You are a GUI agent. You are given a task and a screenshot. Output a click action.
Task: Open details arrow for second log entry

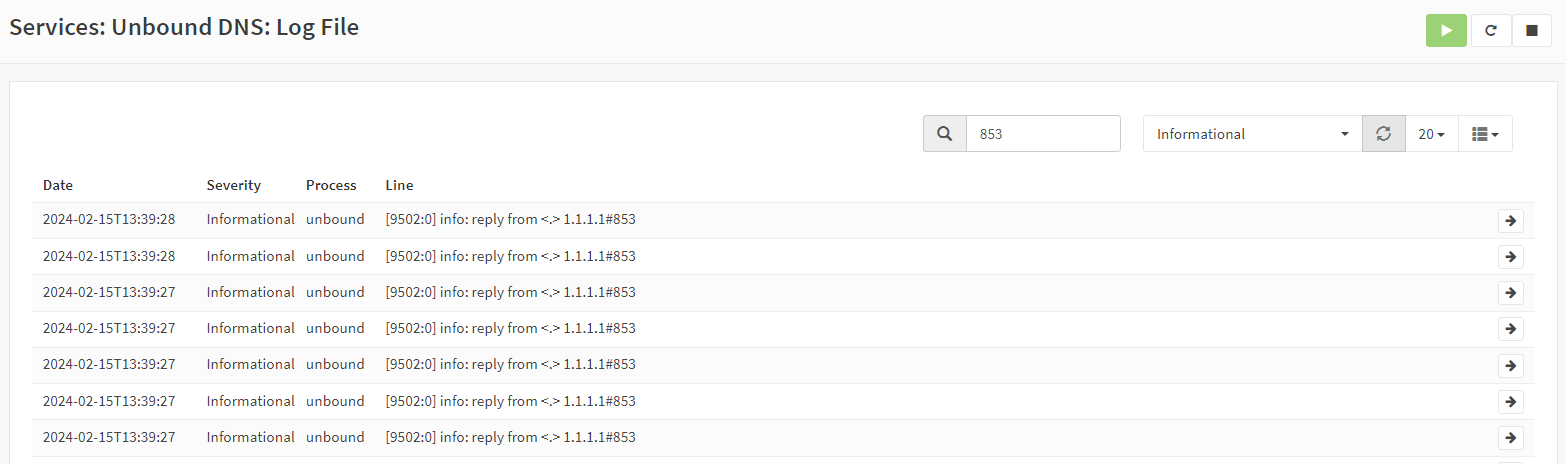(x=1510, y=257)
